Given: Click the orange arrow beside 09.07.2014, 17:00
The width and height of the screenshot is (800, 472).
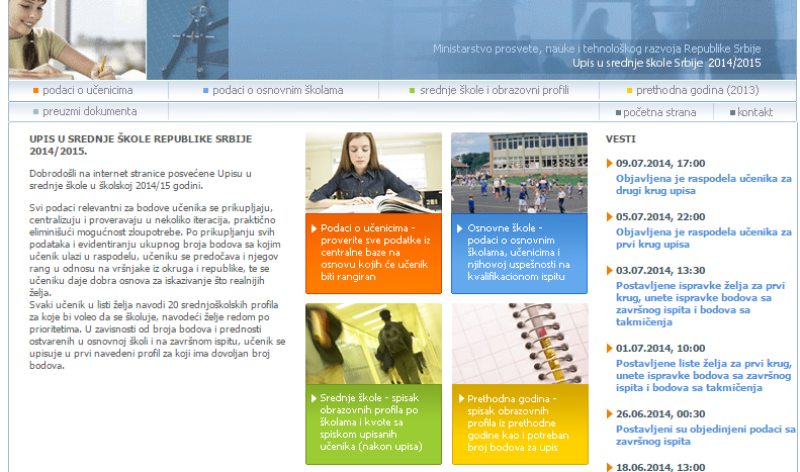Looking at the screenshot, I should click(x=609, y=163).
